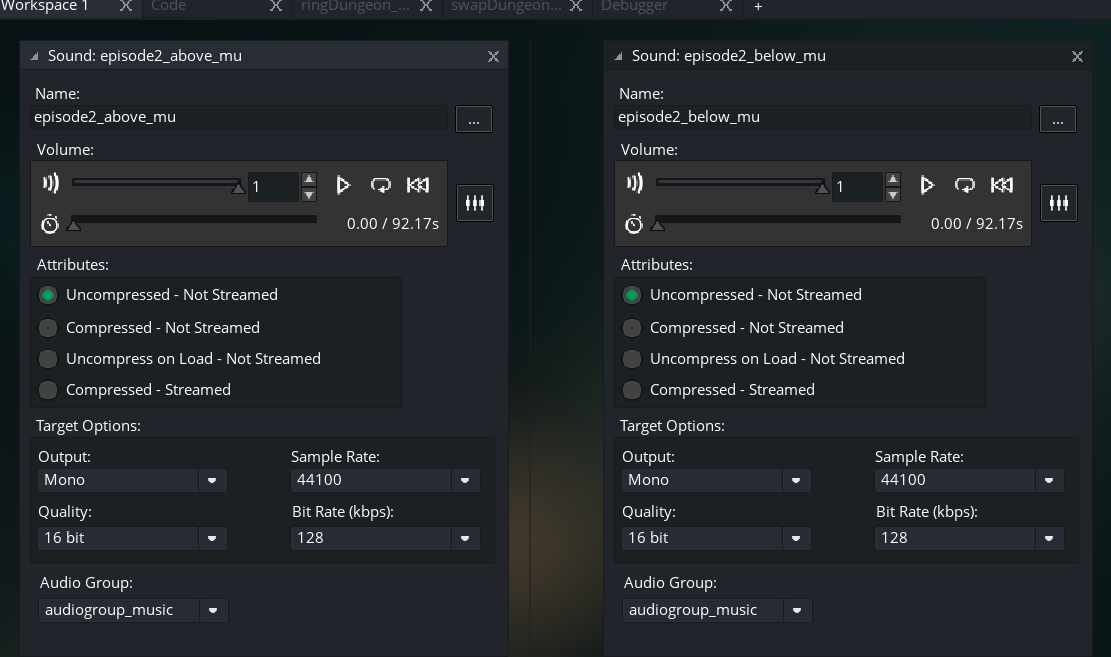The width and height of the screenshot is (1111, 657).
Task: Click the stopwatch position icon in episode2_below_mu
Action: coord(633,224)
